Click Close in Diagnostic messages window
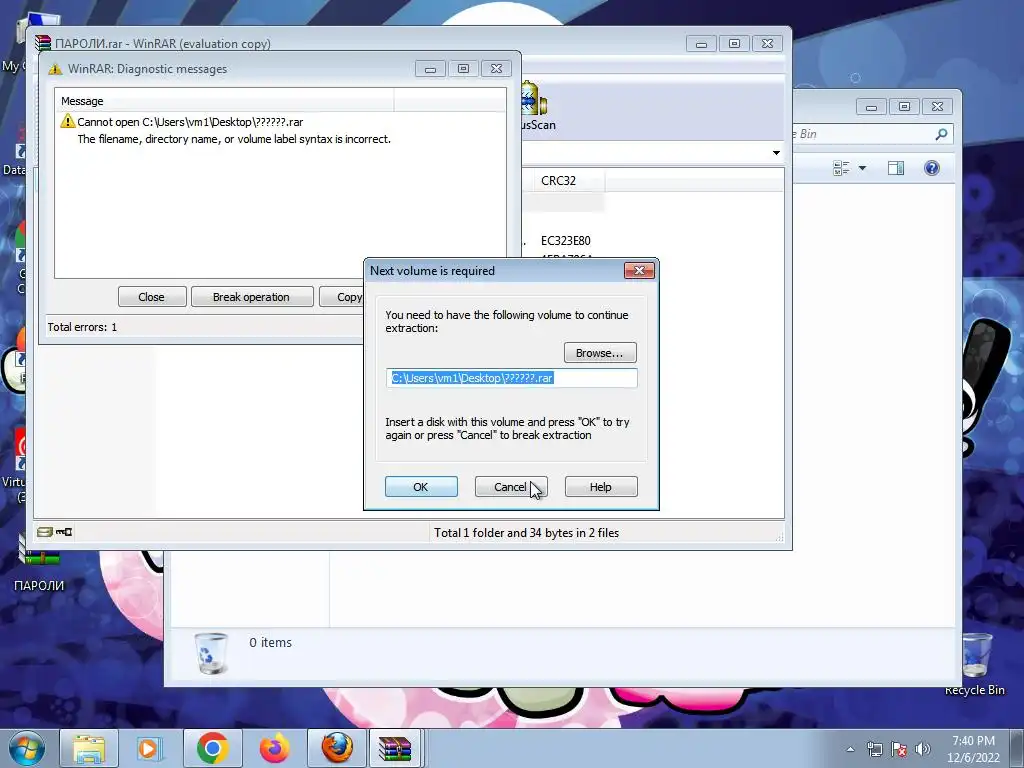The width and height of the screenshot is (1024, 768). tap(152, 296)
